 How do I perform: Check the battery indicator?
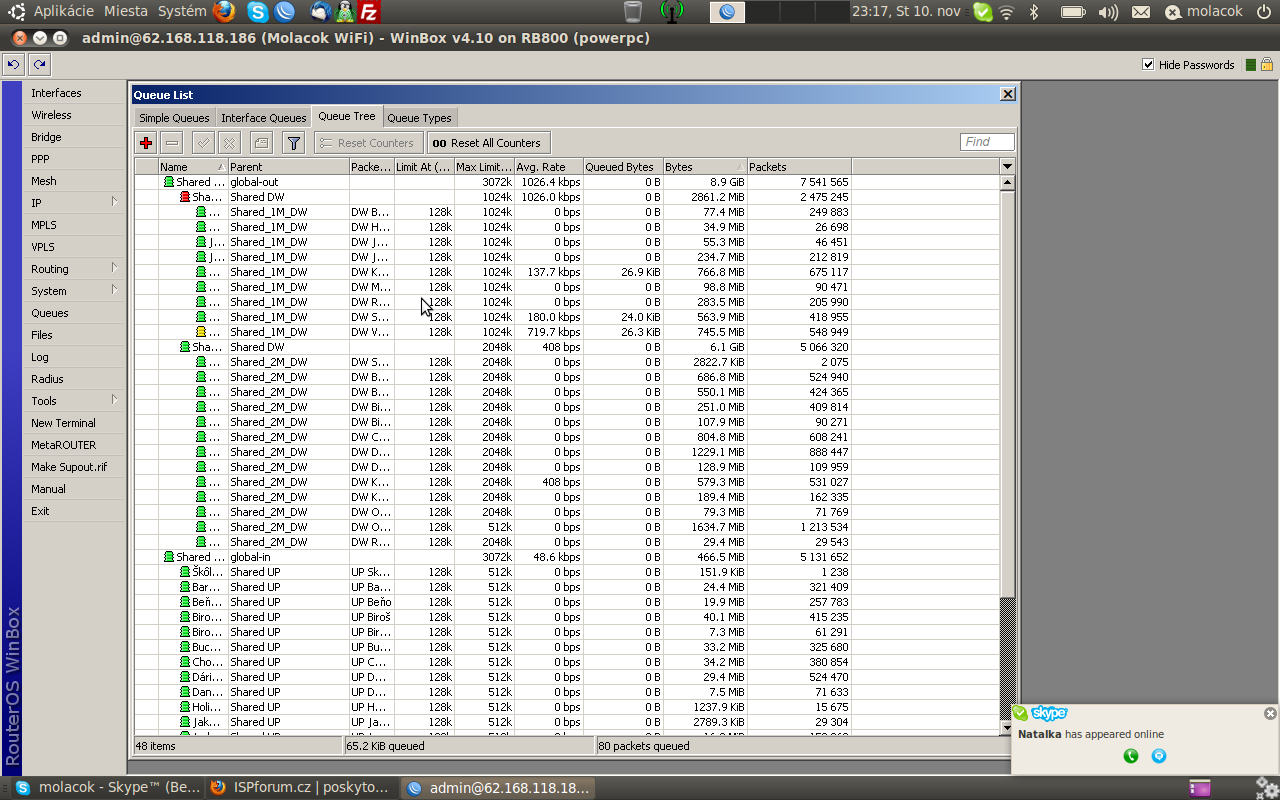point(1073,12)
